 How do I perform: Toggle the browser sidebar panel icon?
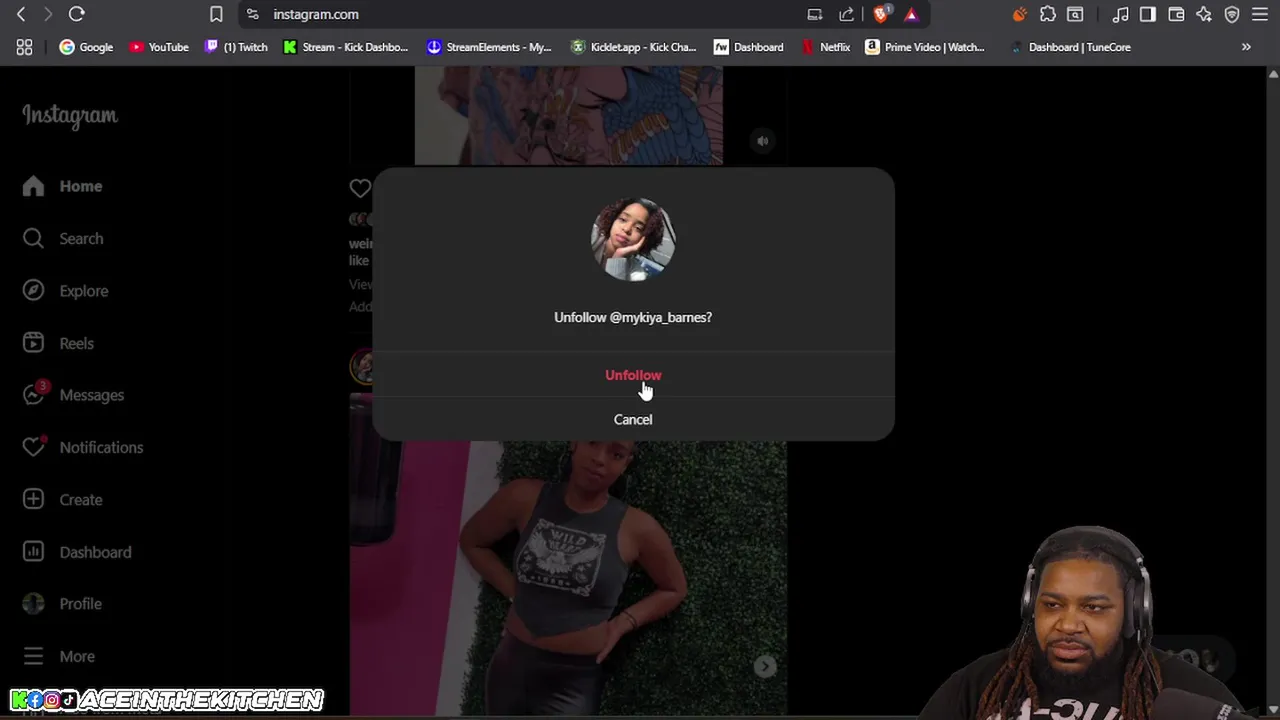point(1148,14)
